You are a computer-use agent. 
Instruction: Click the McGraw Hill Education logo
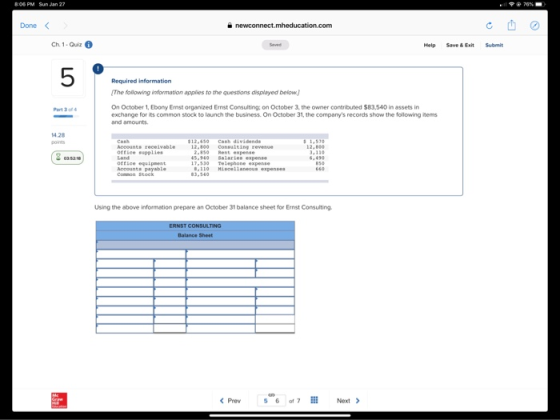pyautogui.click(x=59, y=400)
